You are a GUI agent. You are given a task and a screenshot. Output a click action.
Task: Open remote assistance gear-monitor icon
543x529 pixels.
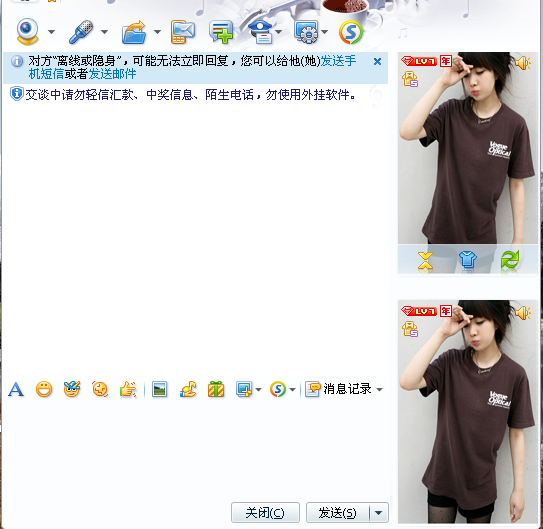306,32
